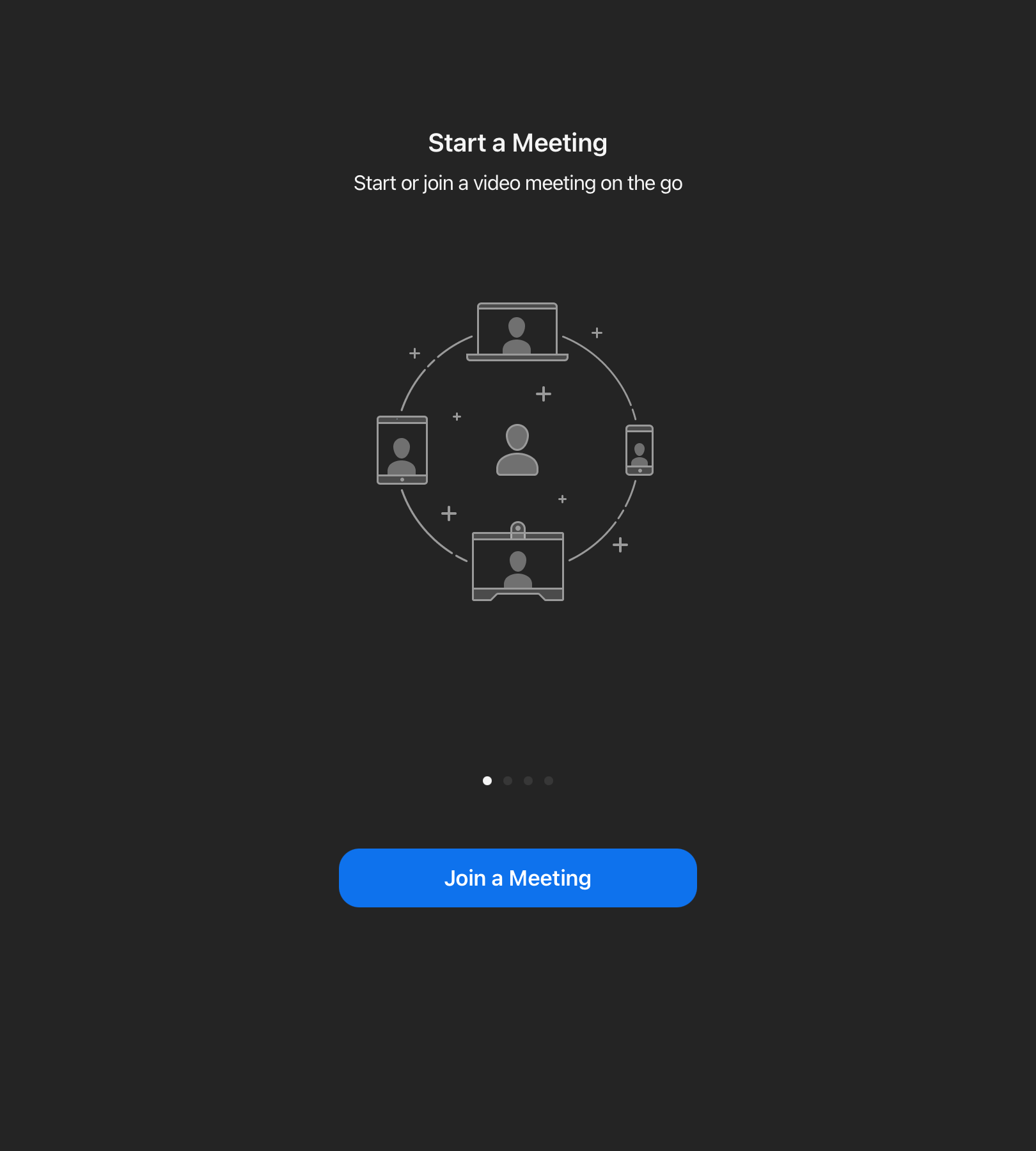The width and height of the screenshot is (1036, 1151).
Task: Click the tablet device illustration
Action: [402, 450]
